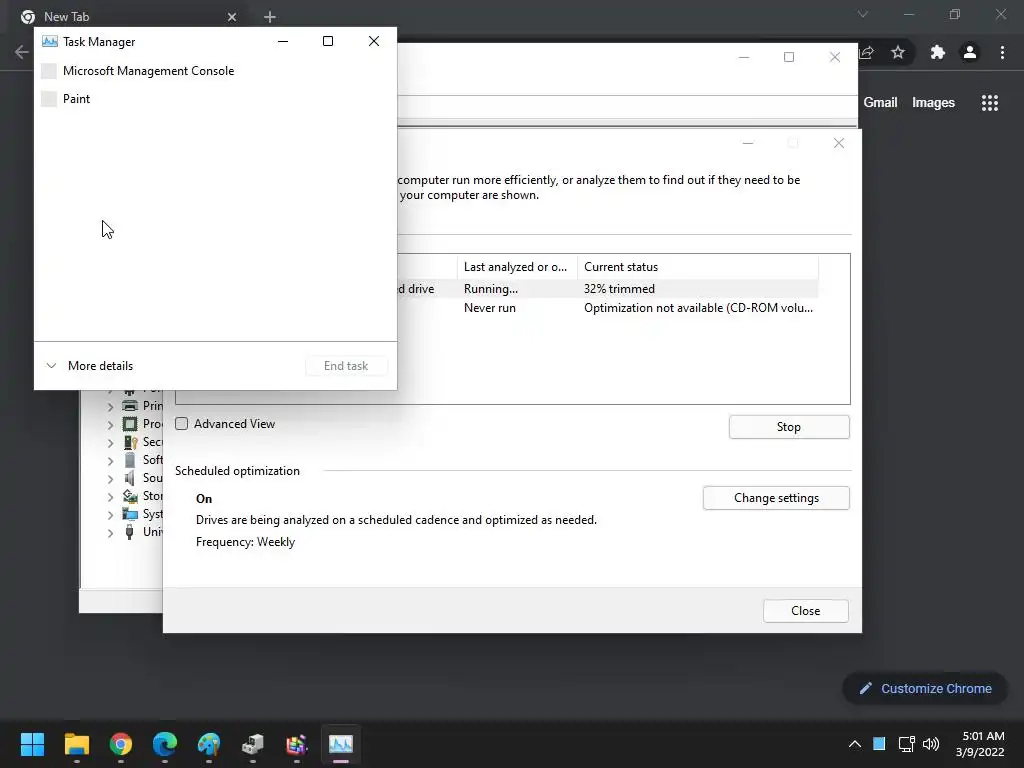Open Change settings for scheduled optimization
The image size is (1024, 768).
(776, 498)
